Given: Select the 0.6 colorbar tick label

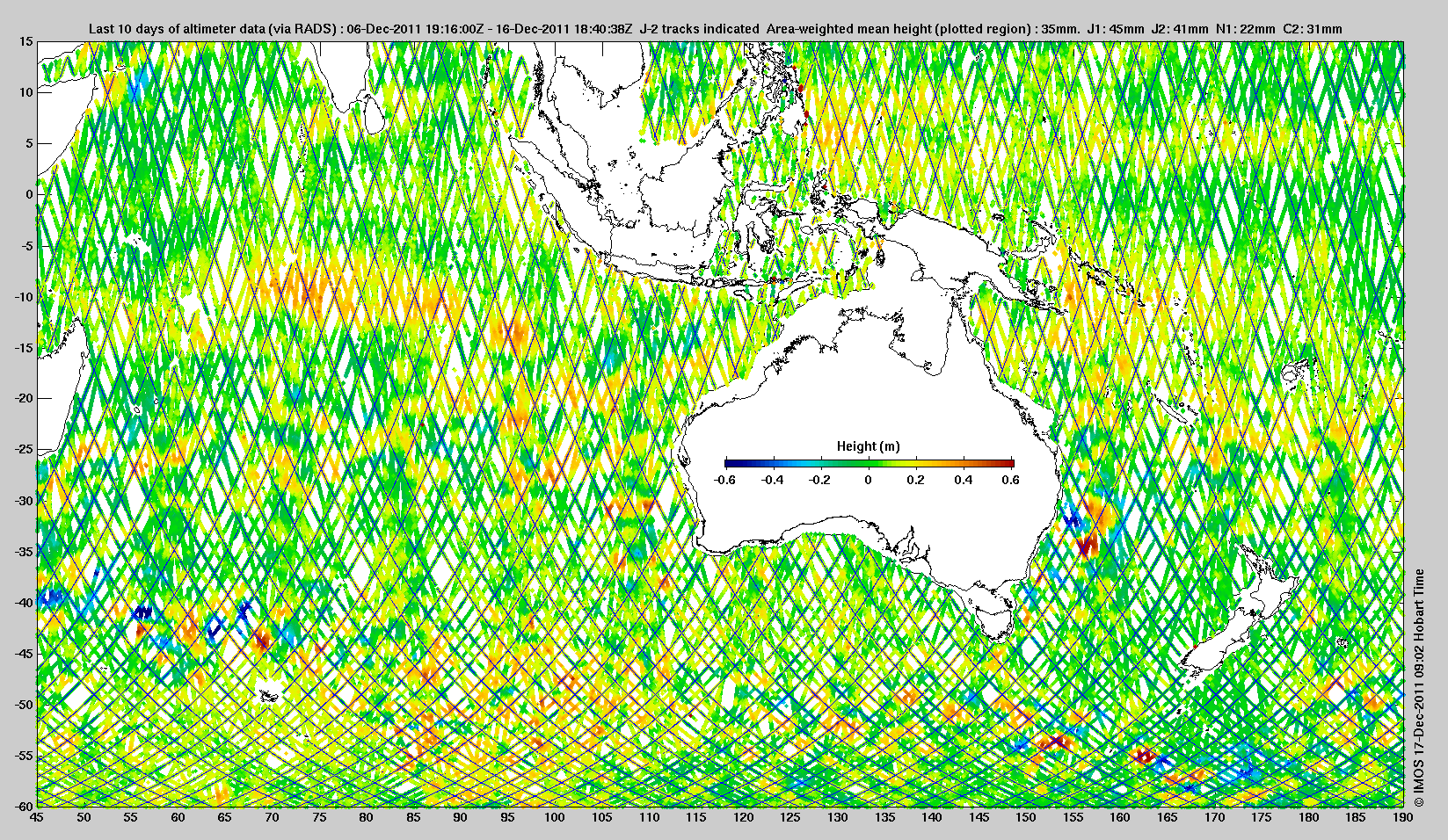Looking at the screenshot, I should click(1011, 480).
